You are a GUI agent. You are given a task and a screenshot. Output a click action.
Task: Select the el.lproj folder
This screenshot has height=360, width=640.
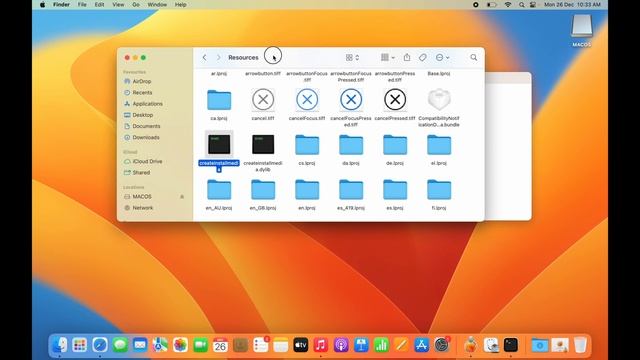(439, 145)
